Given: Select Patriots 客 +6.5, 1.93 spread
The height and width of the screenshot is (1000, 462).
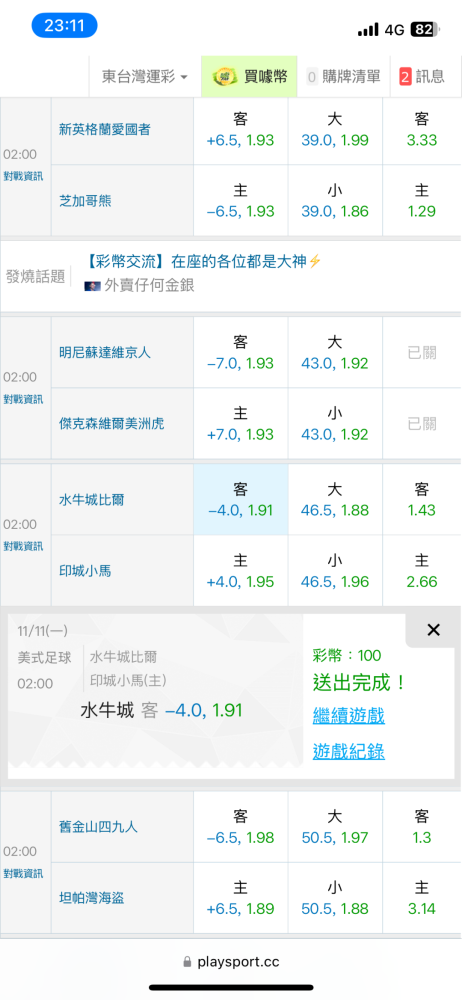Looking at the screenshot, I should click(x=241, y=129).
